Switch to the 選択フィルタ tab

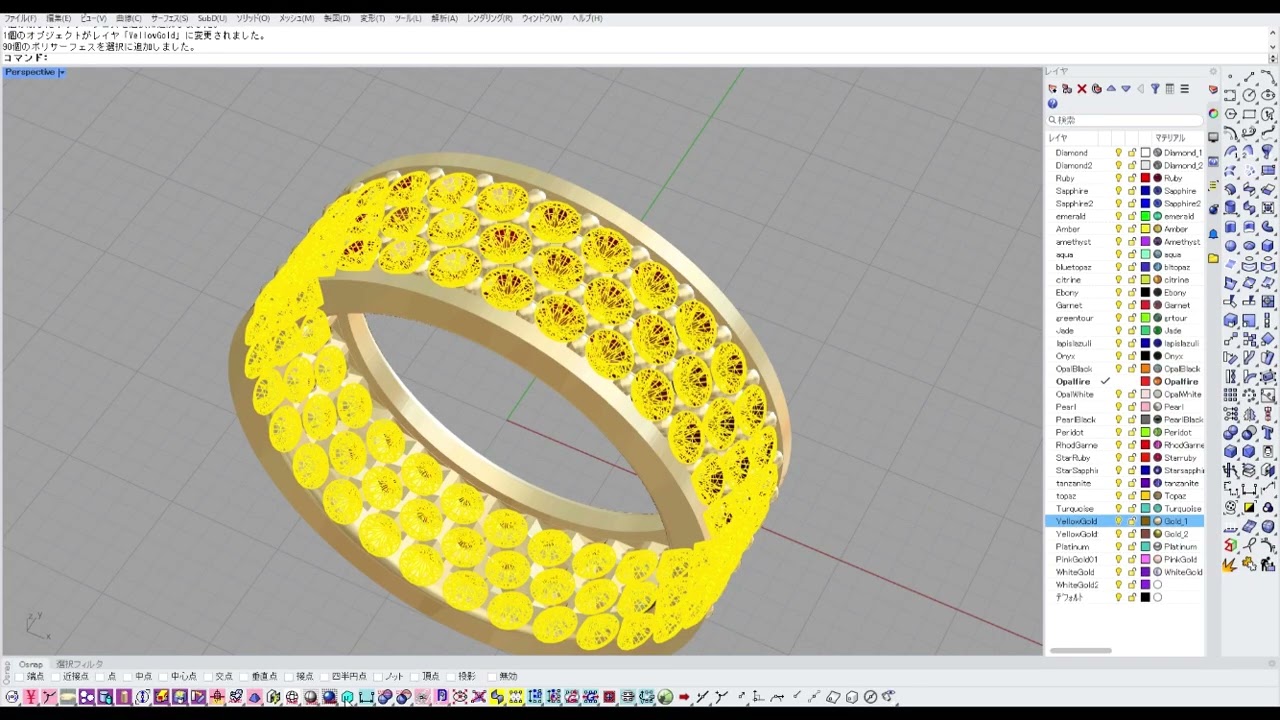pos(80,664)
